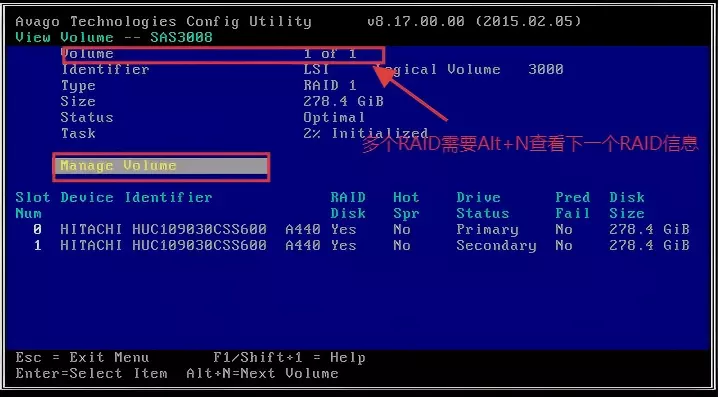Click the Hot Spr 'No' in the Secondary row
This screenshot has width=719, height=397.
402,245
